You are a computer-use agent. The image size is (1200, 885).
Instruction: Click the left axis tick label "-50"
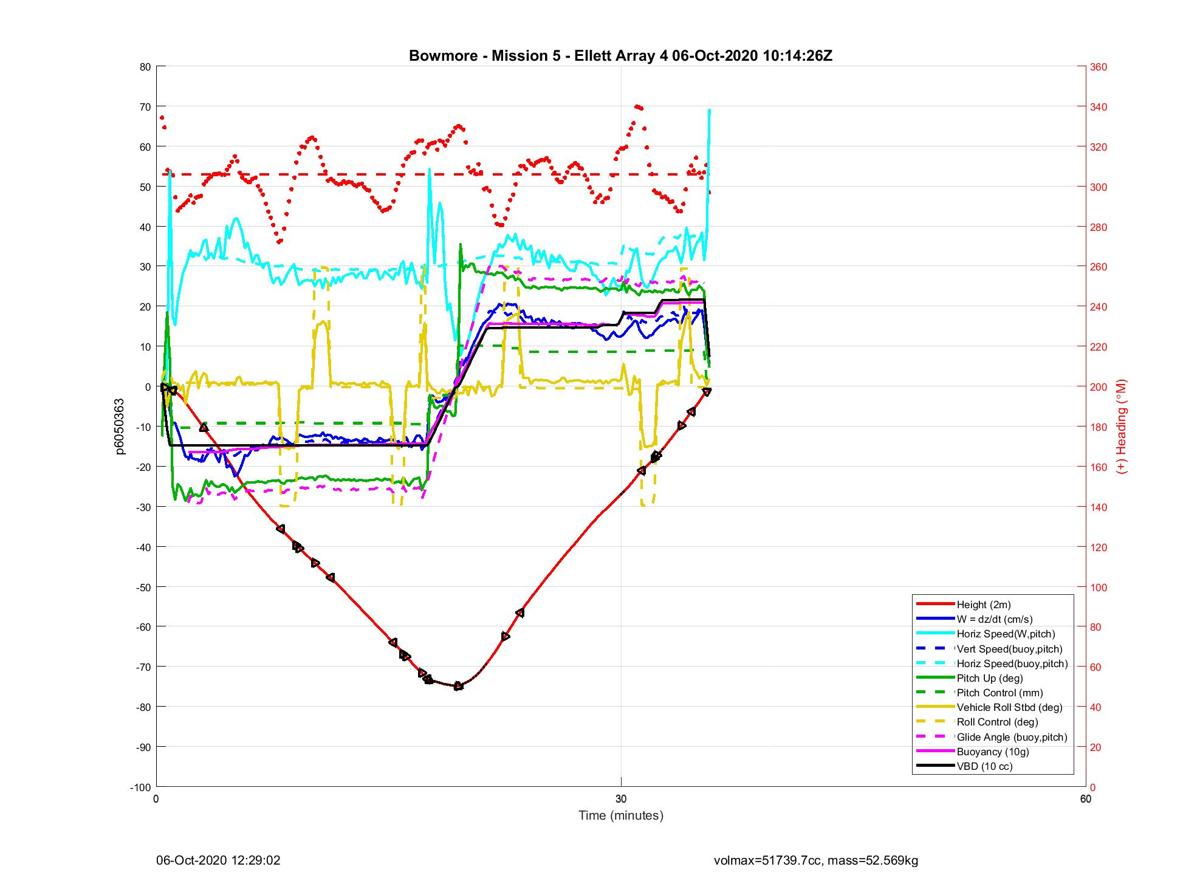click(x=143, y=587)
